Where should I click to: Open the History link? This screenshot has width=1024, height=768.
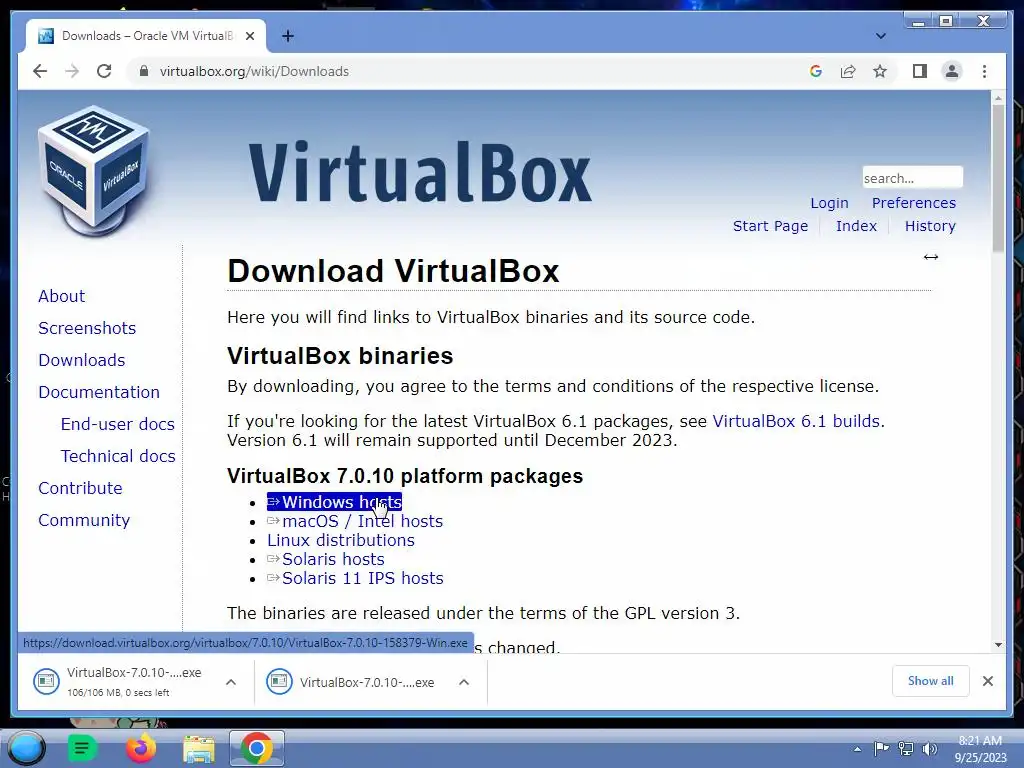point(930,226)
